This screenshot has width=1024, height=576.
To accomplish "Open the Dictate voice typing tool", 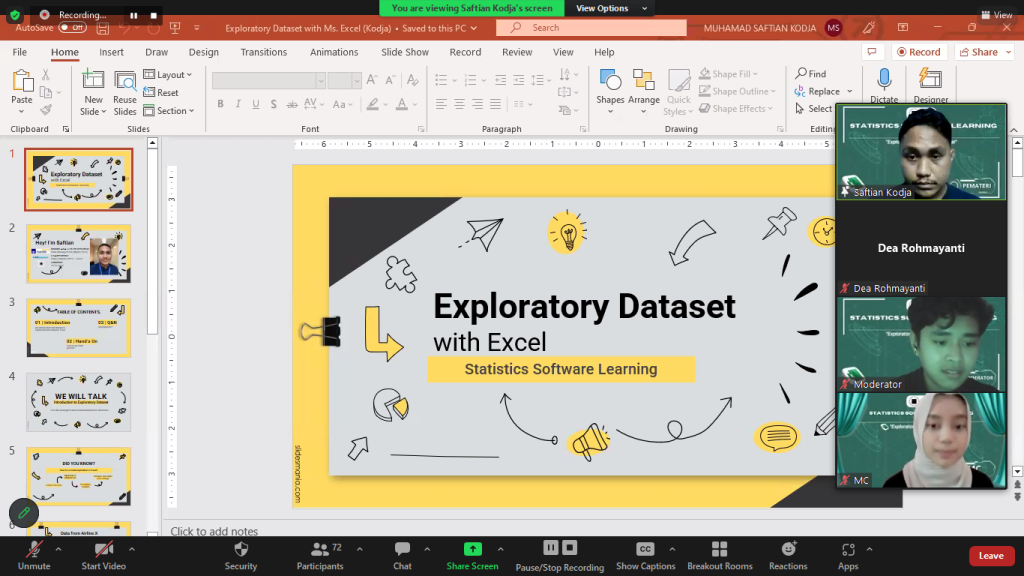I will coord(884,86).
